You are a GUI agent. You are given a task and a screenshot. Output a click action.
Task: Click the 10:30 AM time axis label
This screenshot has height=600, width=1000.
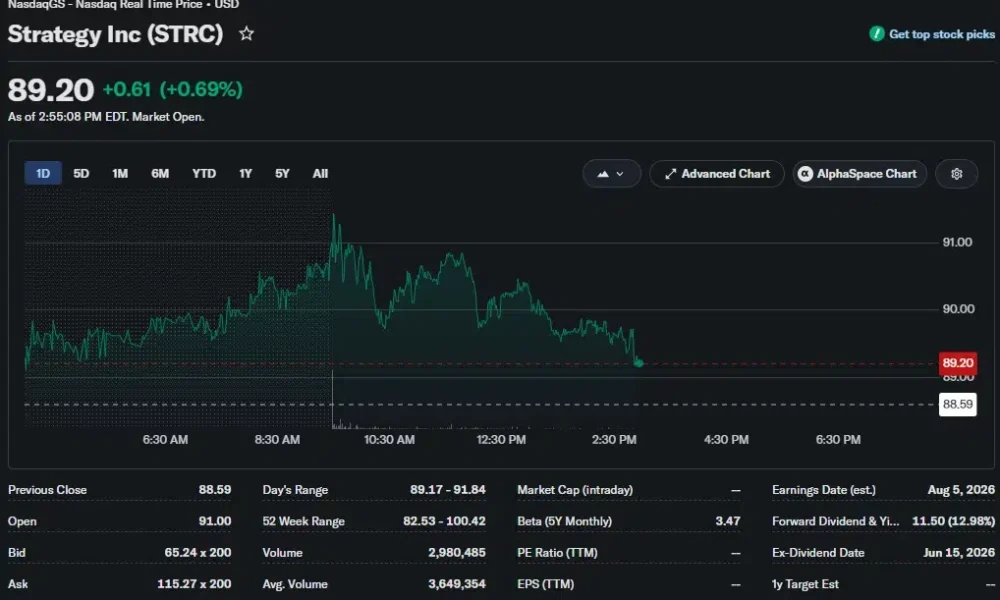point(389,439)
